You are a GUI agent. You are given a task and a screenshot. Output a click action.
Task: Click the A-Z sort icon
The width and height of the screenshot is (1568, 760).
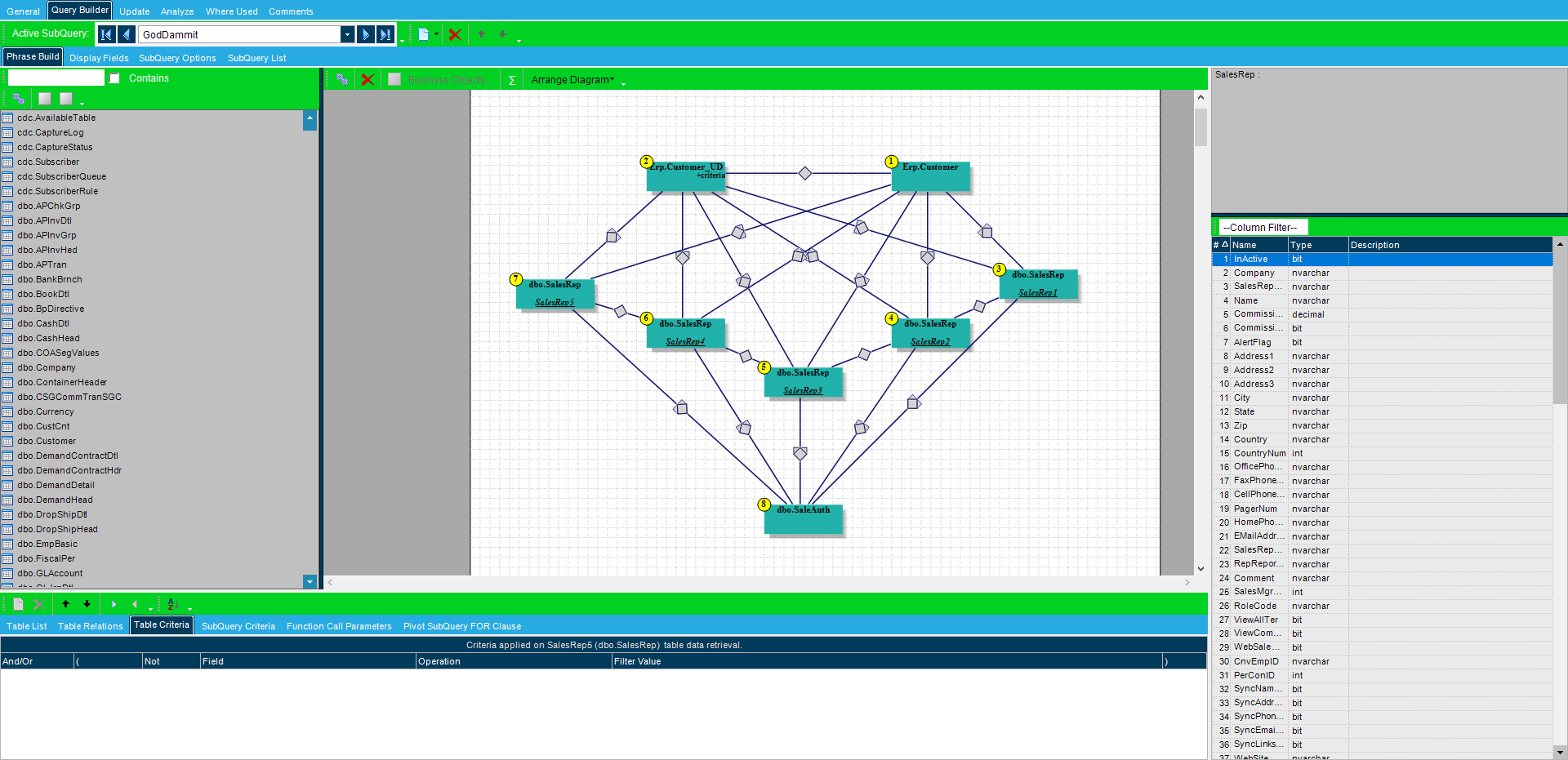click(x=173, y=604)
